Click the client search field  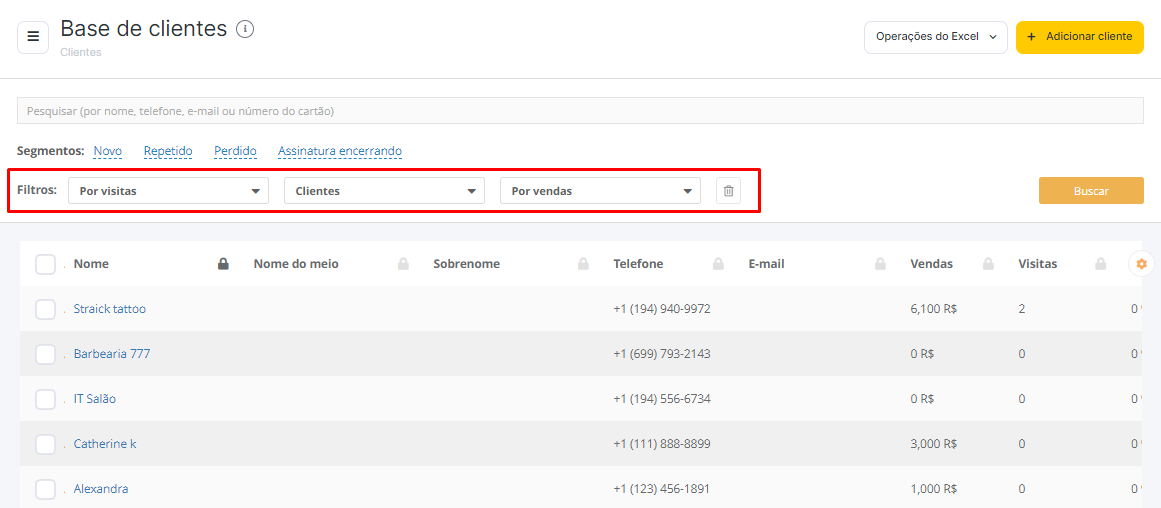pyautogui.click(x=580, y=111)
